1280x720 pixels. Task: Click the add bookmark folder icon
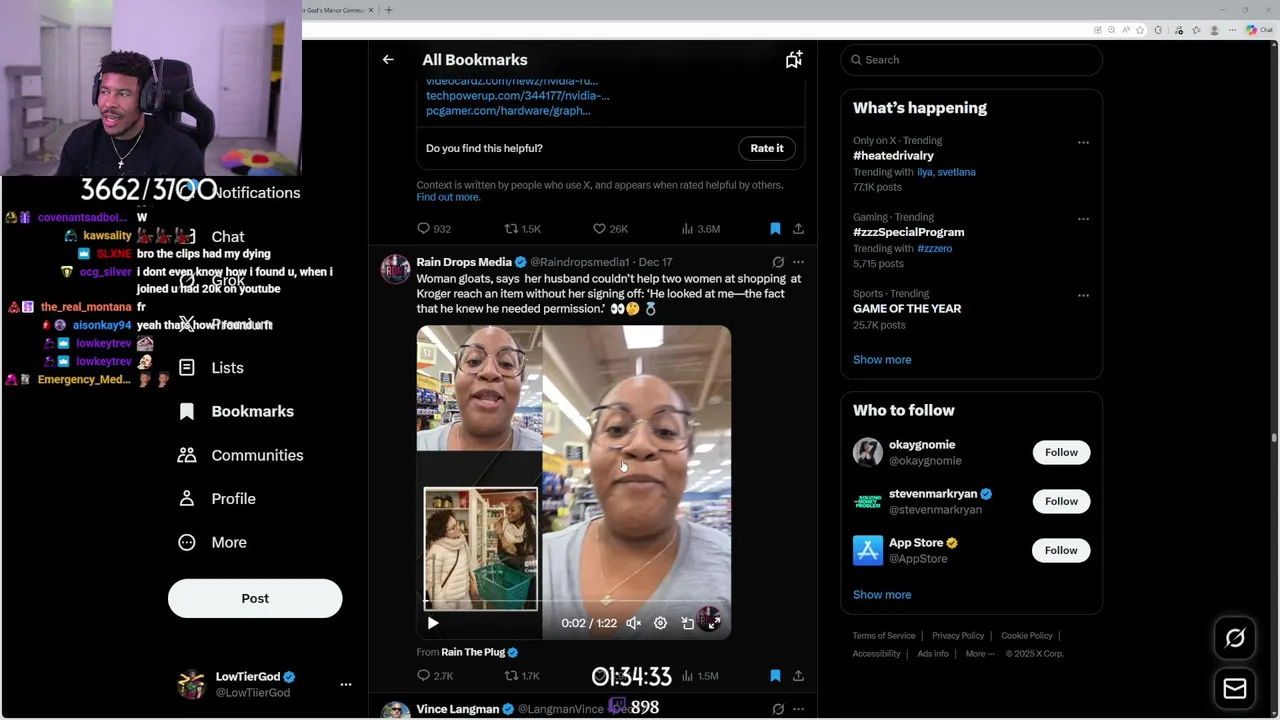point(794,60)
